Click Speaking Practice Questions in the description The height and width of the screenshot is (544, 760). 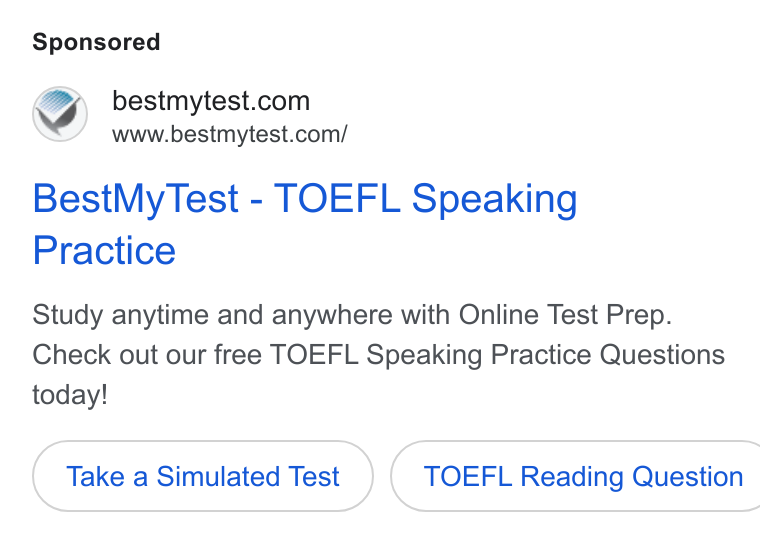click(x=545, y=355)
